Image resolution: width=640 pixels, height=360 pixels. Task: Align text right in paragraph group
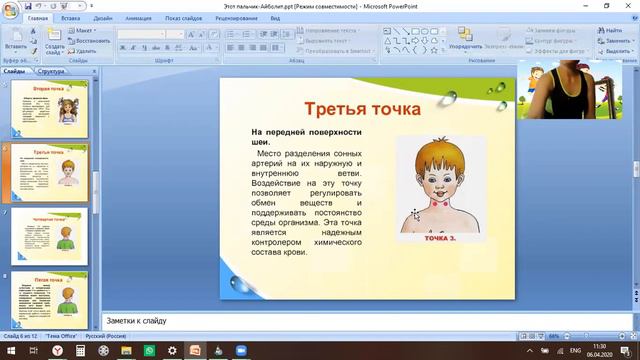pyautogui.click(x=253, y=48)
